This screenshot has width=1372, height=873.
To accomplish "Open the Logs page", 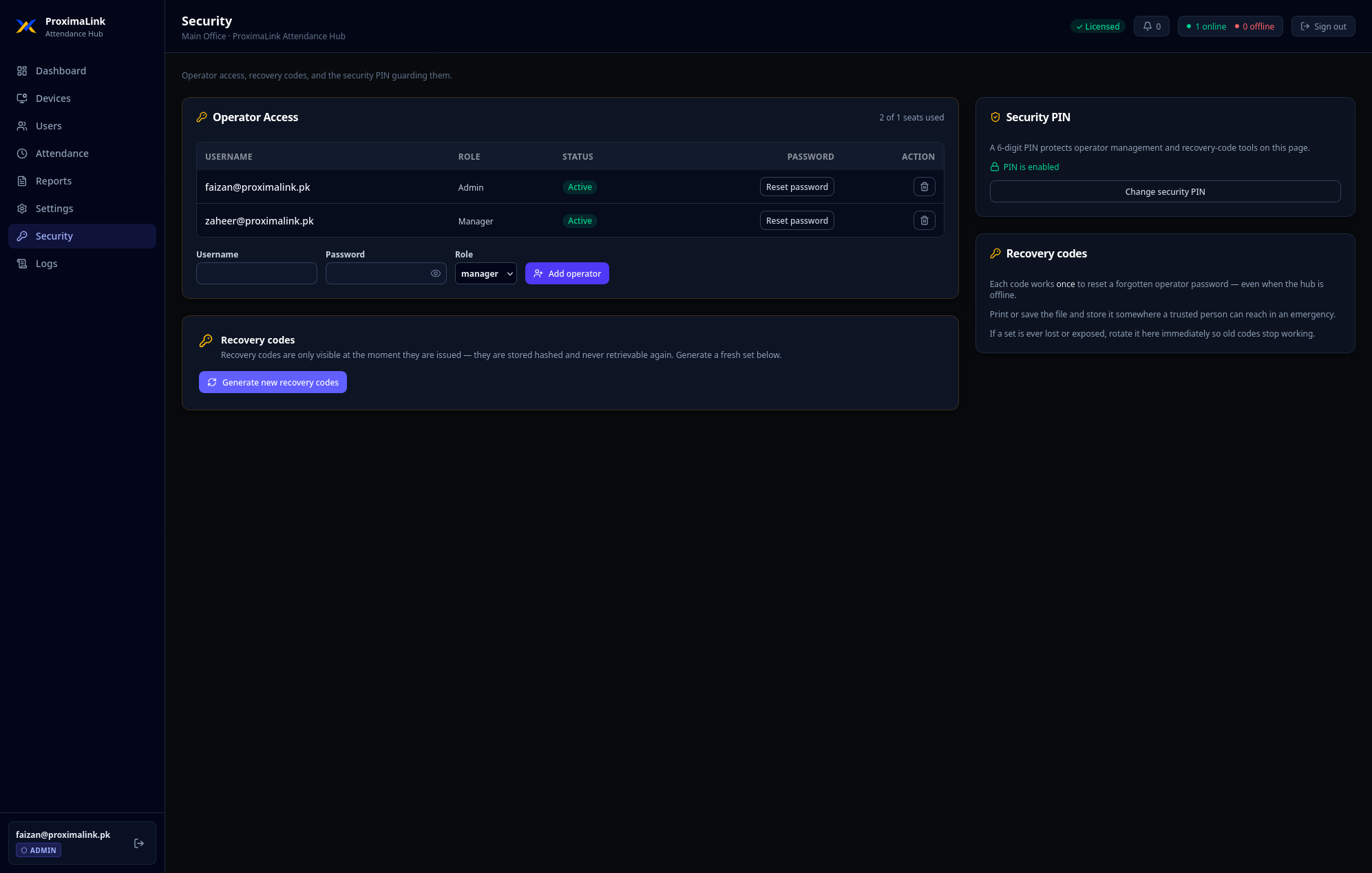I will point(82,264).
